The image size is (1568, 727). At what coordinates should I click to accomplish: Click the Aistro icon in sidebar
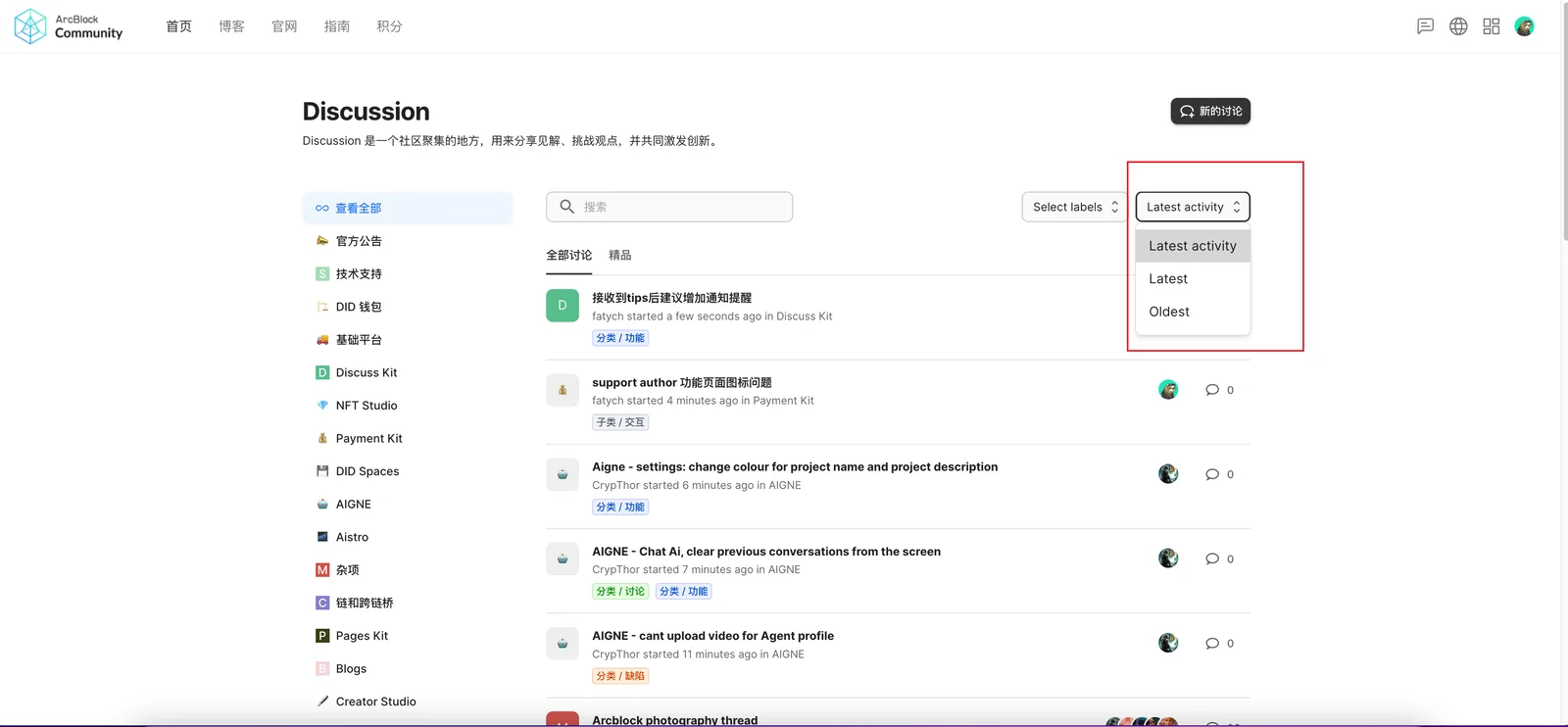point(322,537)
